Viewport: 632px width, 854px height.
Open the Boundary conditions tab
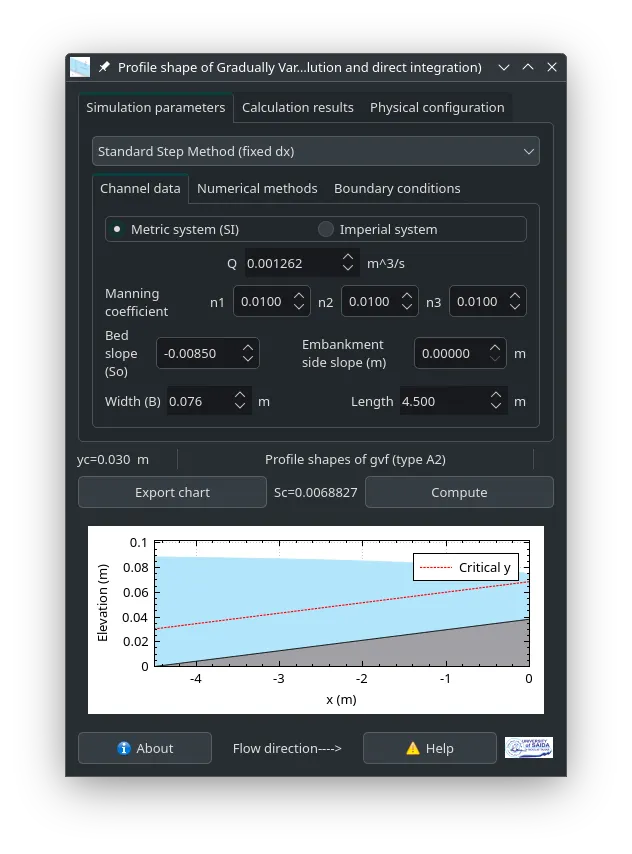click(397, 188)
